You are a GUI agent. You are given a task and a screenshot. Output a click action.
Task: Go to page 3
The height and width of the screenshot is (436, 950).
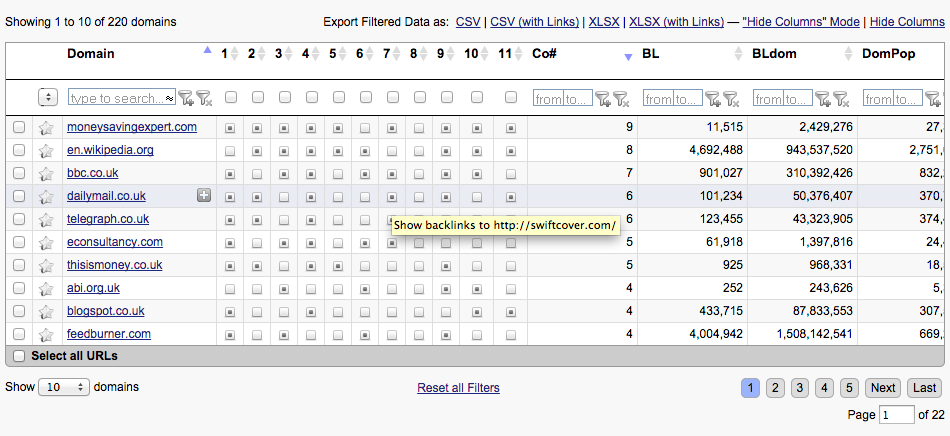pos(800,388)
